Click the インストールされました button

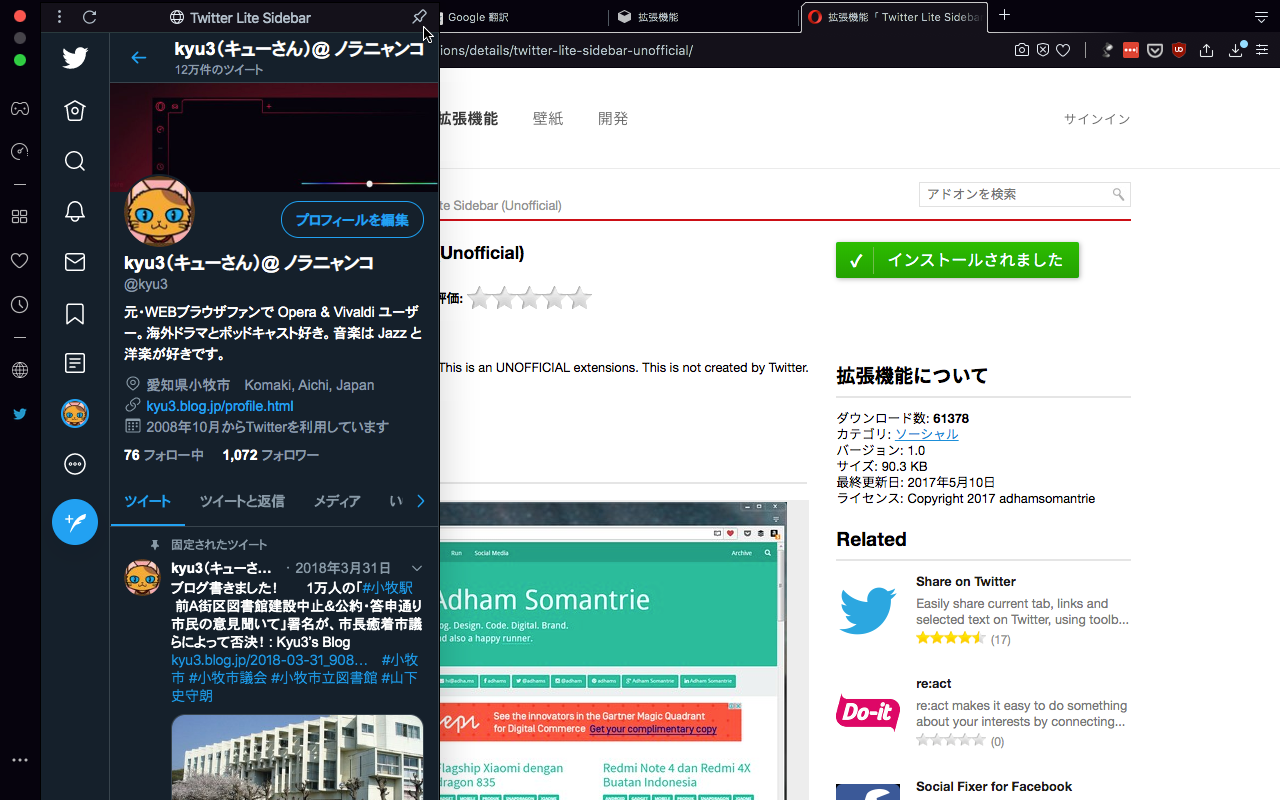pyautogui.click(x=957, y=260)
